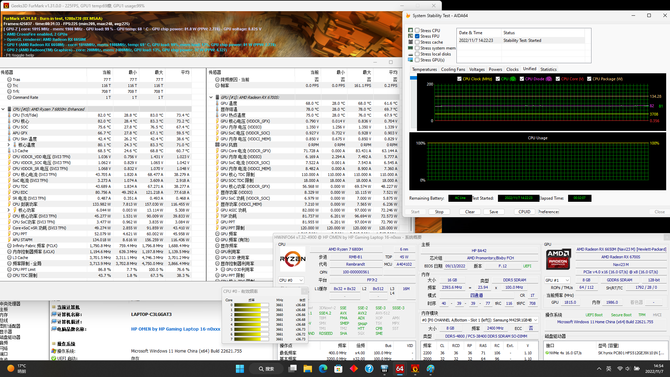Collapse the GPU [#1] AMD Radeon RX 6700S sensor group

point(211,97)
